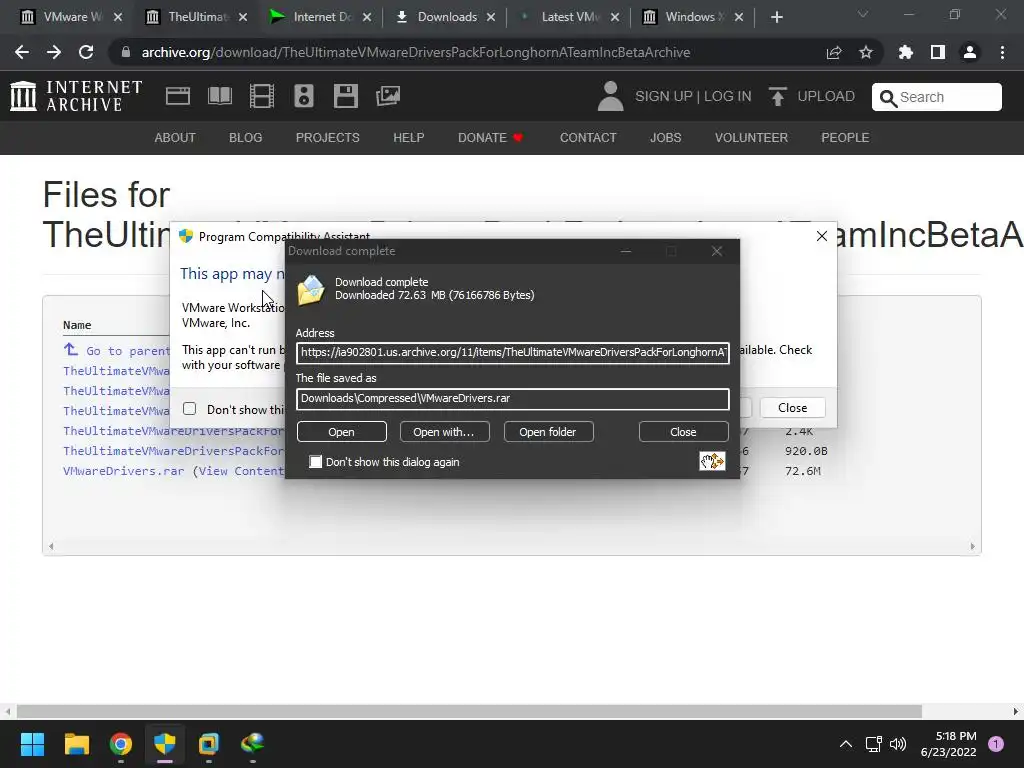Click the Internet Download Manager taskbar icon
The width and height of the screenshot is (1024, 768).
click(x=253, y=743)
